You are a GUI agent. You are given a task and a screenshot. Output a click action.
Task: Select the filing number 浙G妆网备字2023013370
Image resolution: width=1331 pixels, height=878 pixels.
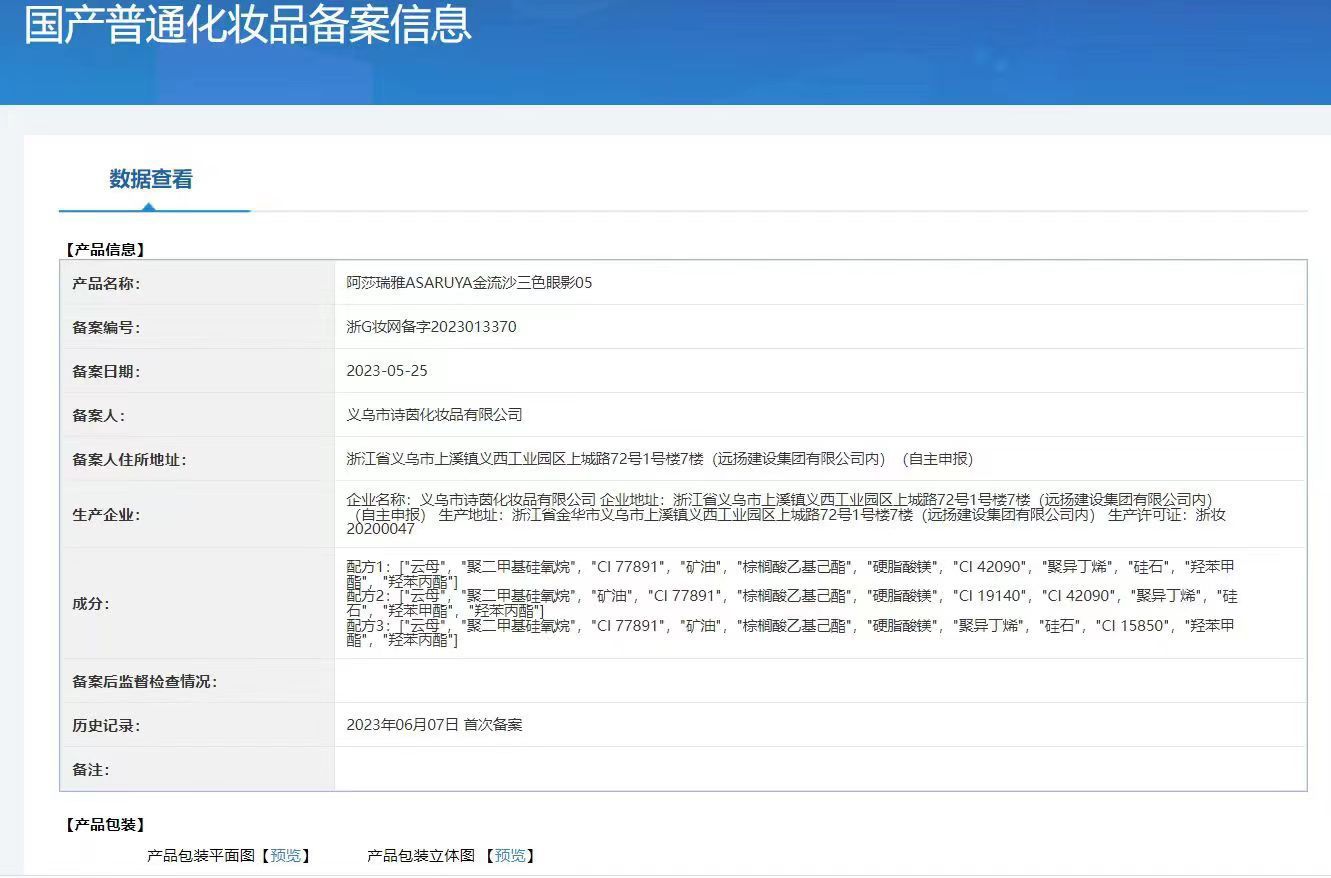point(431,327)
